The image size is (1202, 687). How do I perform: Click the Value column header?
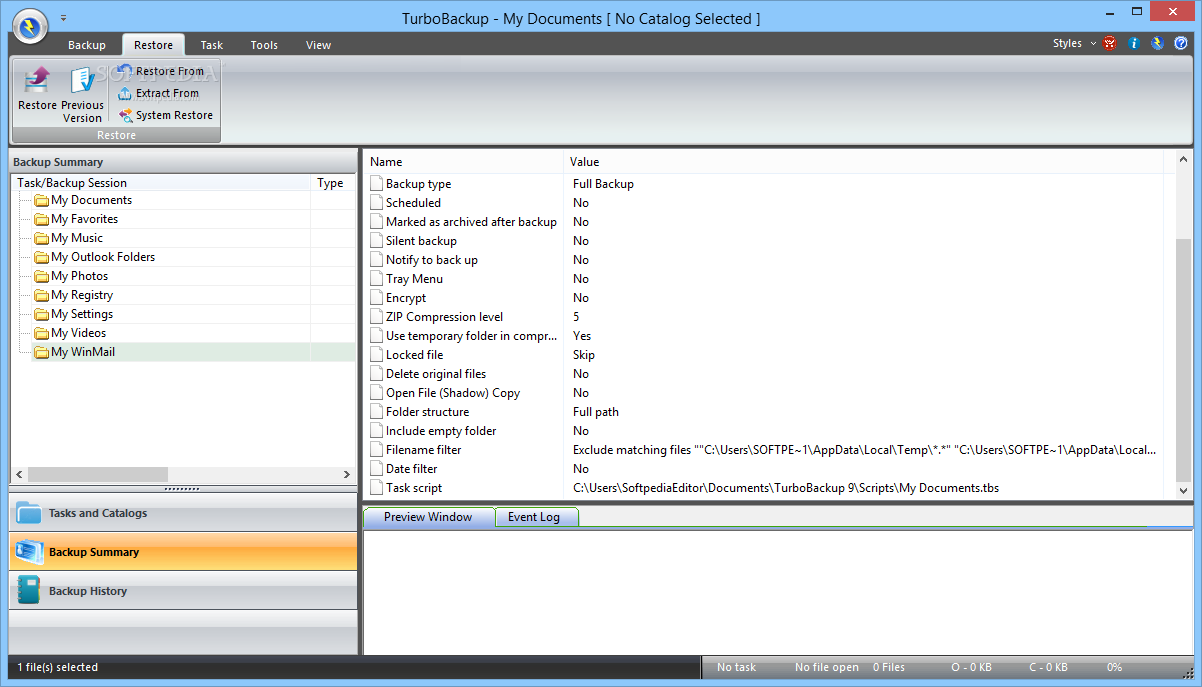[863, 162]
